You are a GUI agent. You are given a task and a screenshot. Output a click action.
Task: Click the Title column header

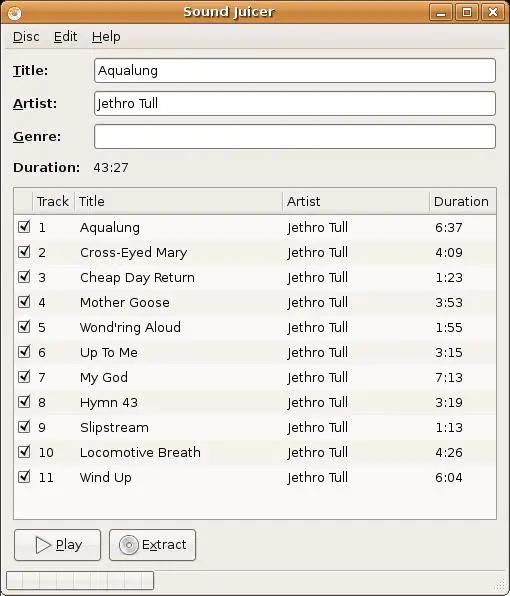pos(178,201)
